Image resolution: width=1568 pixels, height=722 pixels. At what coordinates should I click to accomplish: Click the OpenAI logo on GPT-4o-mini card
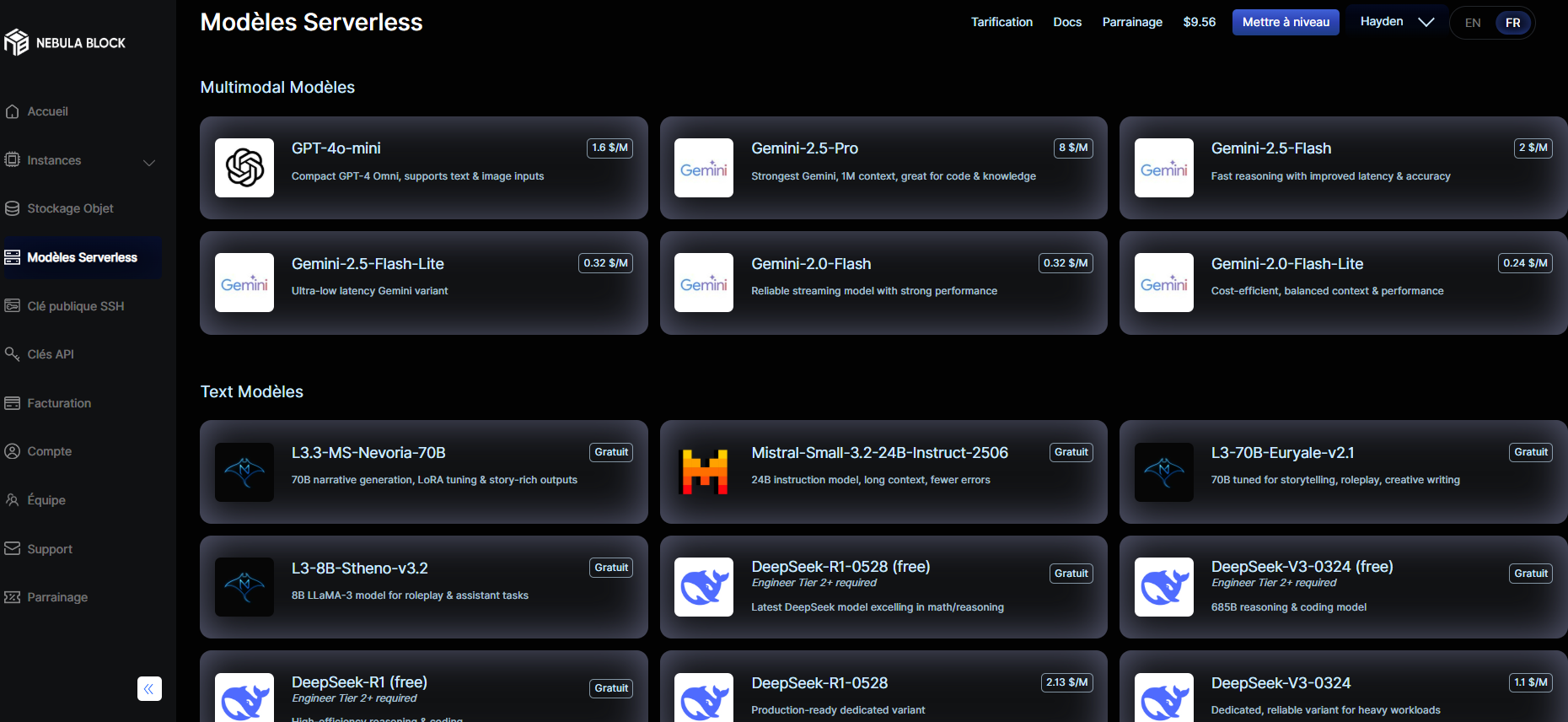(x=244, y=168)
